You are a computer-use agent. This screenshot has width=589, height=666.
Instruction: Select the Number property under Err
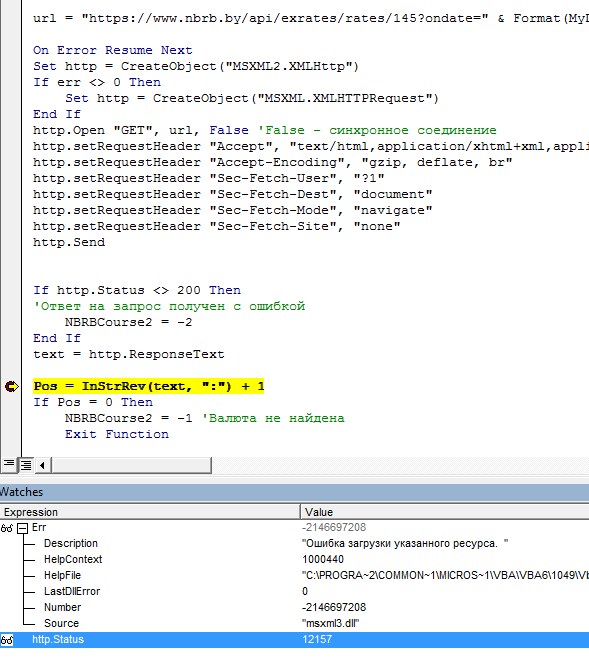point(62,607)
